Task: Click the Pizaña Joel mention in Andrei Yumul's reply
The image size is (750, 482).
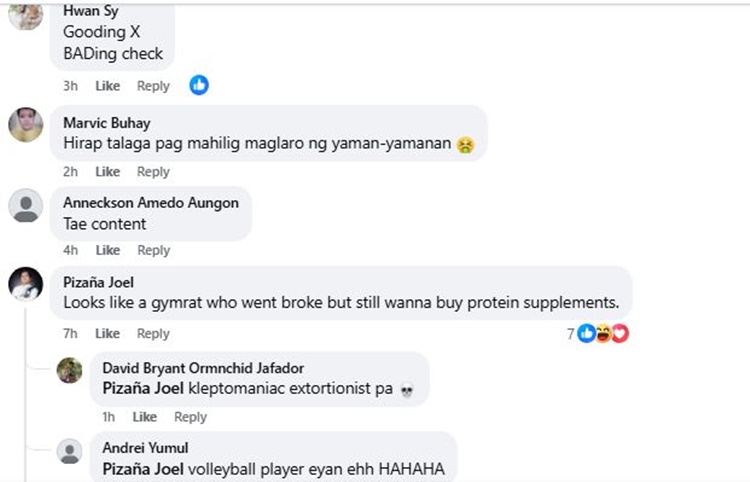Action: (143, 470)
